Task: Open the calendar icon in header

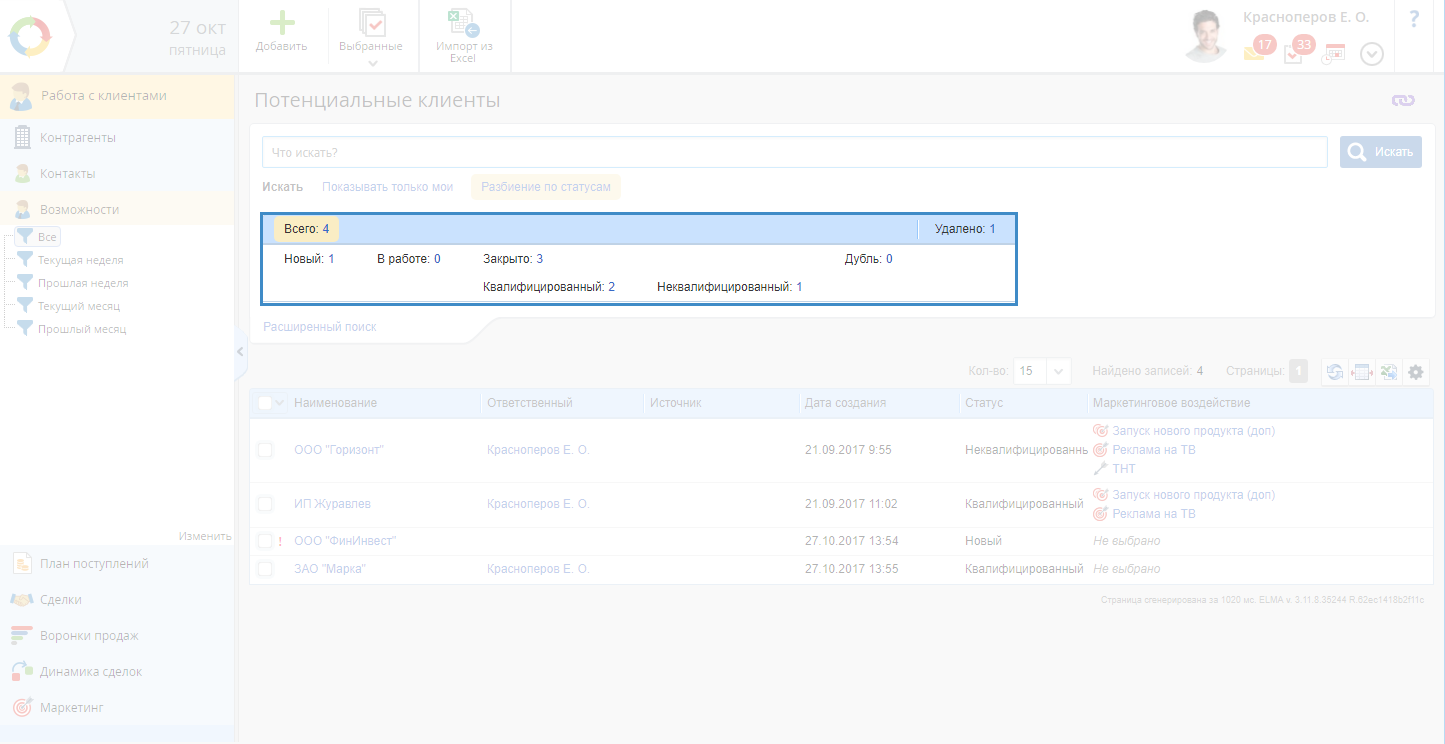Action: [1334, 54]
